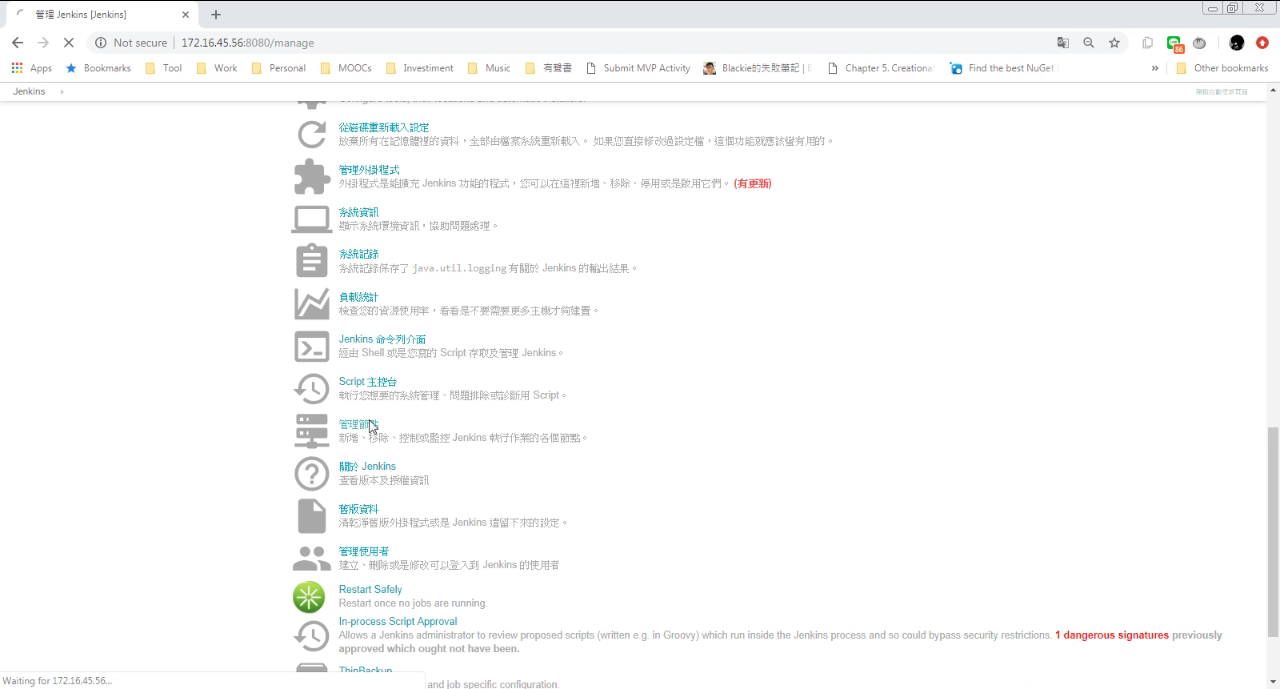Click the auto-refresh link at top right
The width and height of the screenshot is (1280, 689).
coord(1222,91)
